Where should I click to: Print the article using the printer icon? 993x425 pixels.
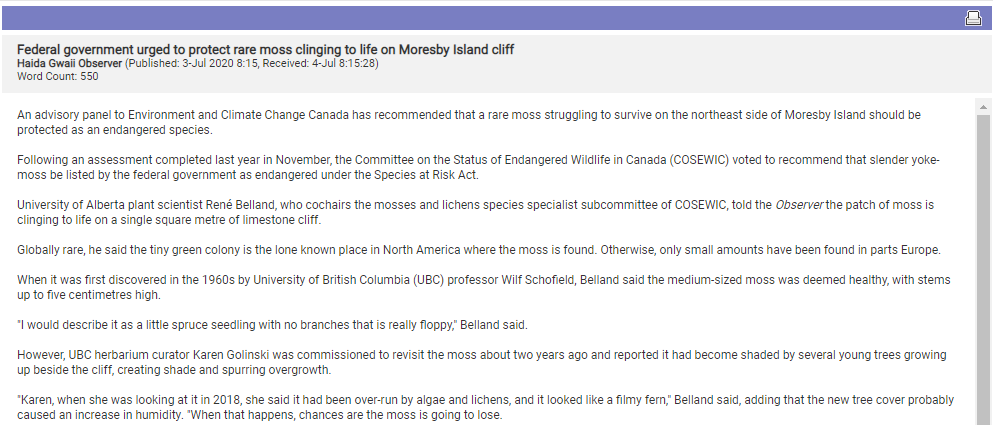pos(973,19)
